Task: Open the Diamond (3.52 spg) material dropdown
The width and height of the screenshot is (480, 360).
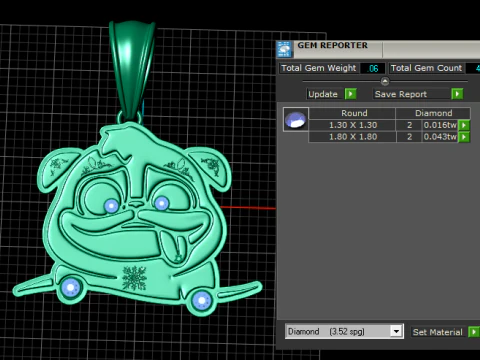Action: coord(396,332)
